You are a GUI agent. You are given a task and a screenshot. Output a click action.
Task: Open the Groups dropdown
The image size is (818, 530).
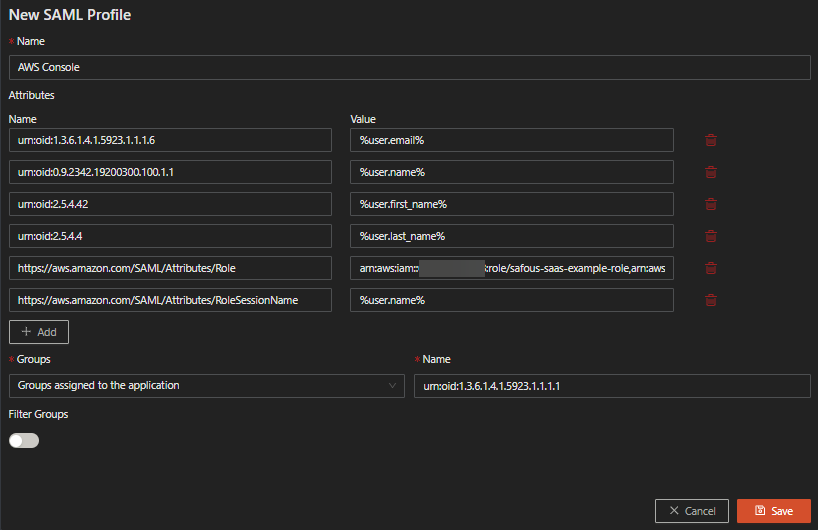(200, 386)
